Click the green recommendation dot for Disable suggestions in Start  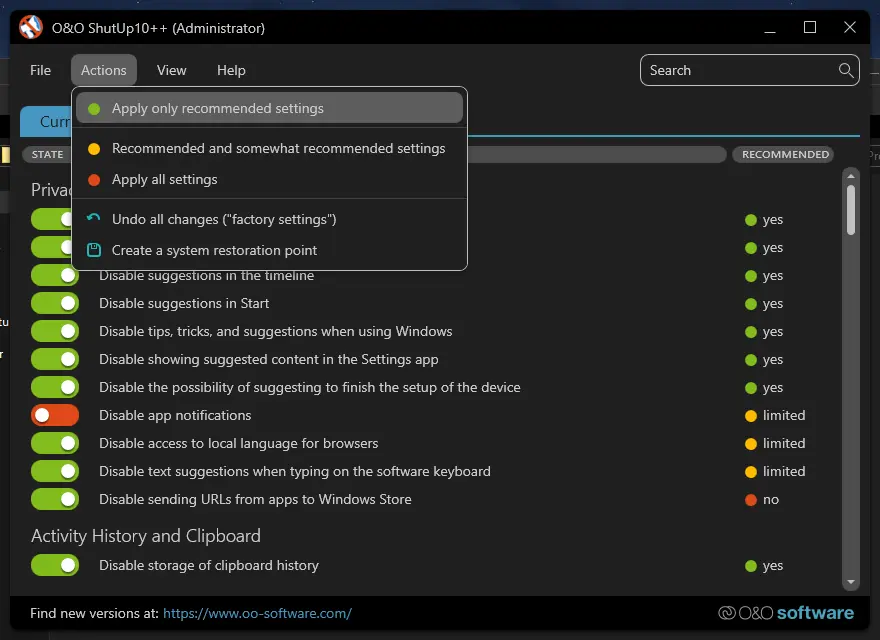pyautogui.click(x=750, y=304)
